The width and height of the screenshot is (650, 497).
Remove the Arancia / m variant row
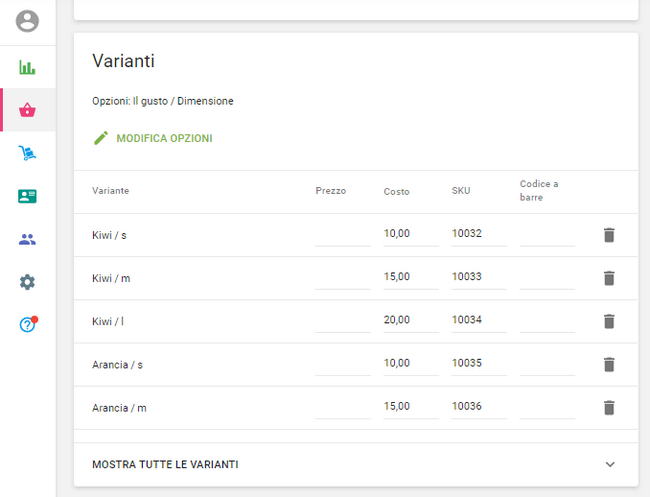609,407
